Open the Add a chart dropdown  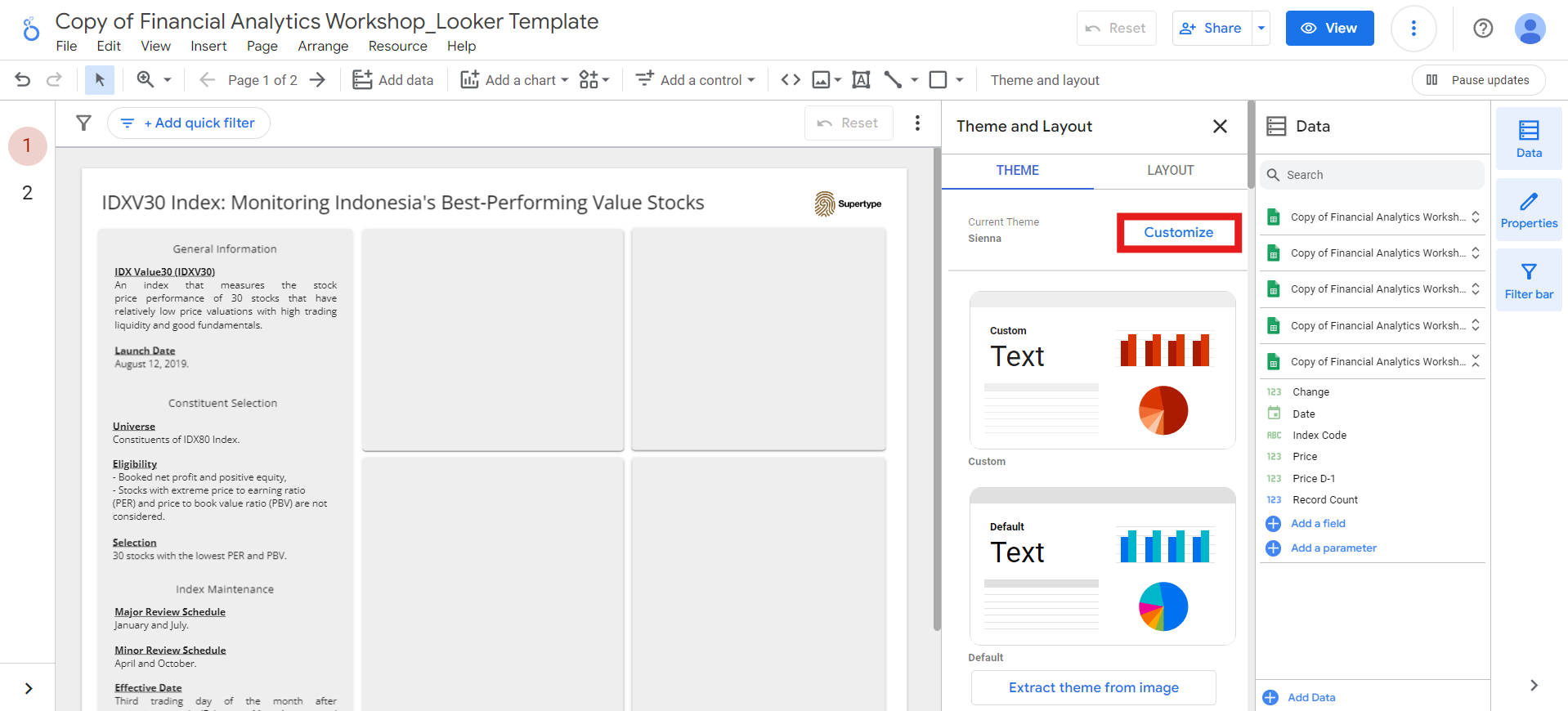pos(514,80)
